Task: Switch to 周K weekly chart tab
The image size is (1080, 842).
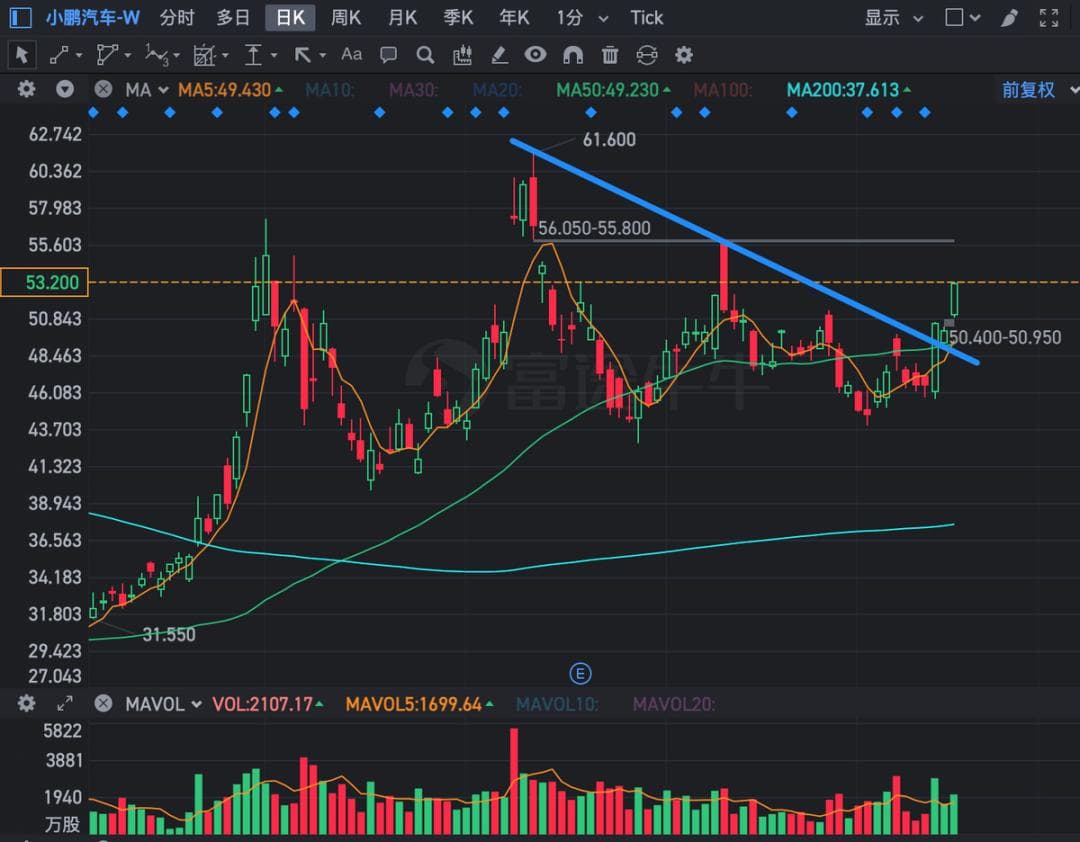Action: (346, 17)
